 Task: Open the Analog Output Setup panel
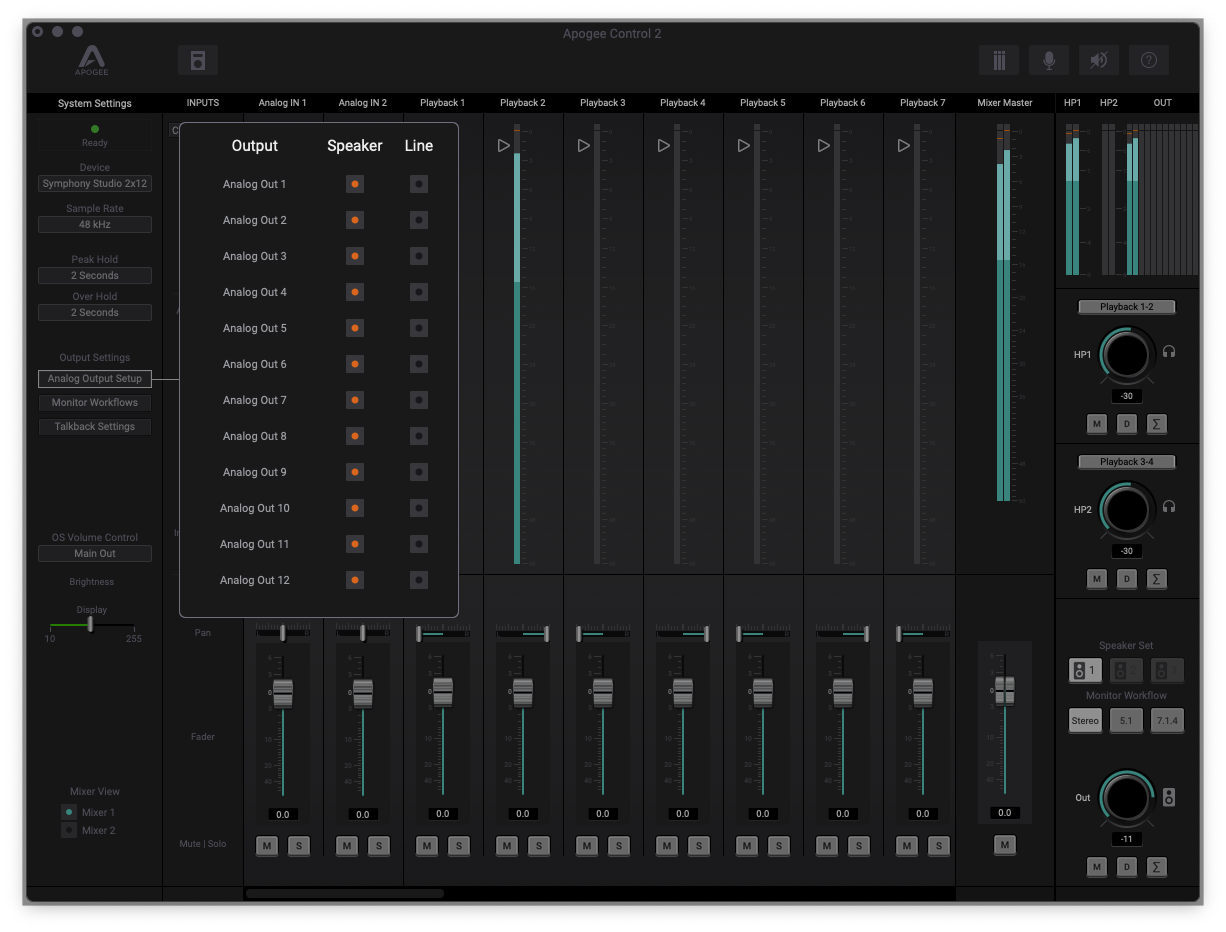point(95,379)
